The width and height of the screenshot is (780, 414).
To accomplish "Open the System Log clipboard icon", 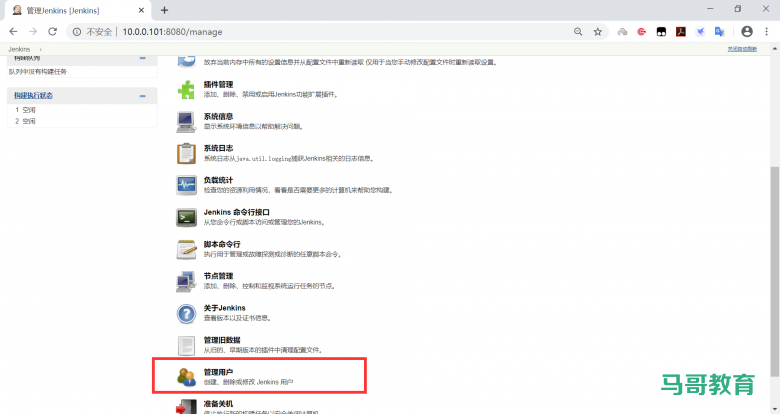I will pyautogui.click(x=187, y=153).
